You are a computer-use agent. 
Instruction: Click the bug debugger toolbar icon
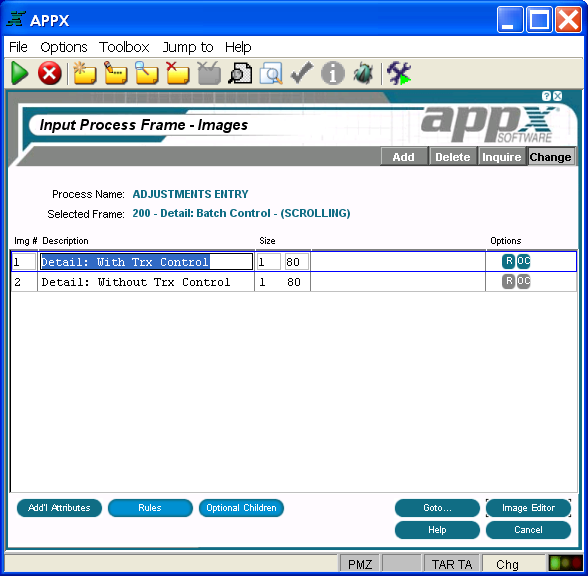click(x=363, y=73)
